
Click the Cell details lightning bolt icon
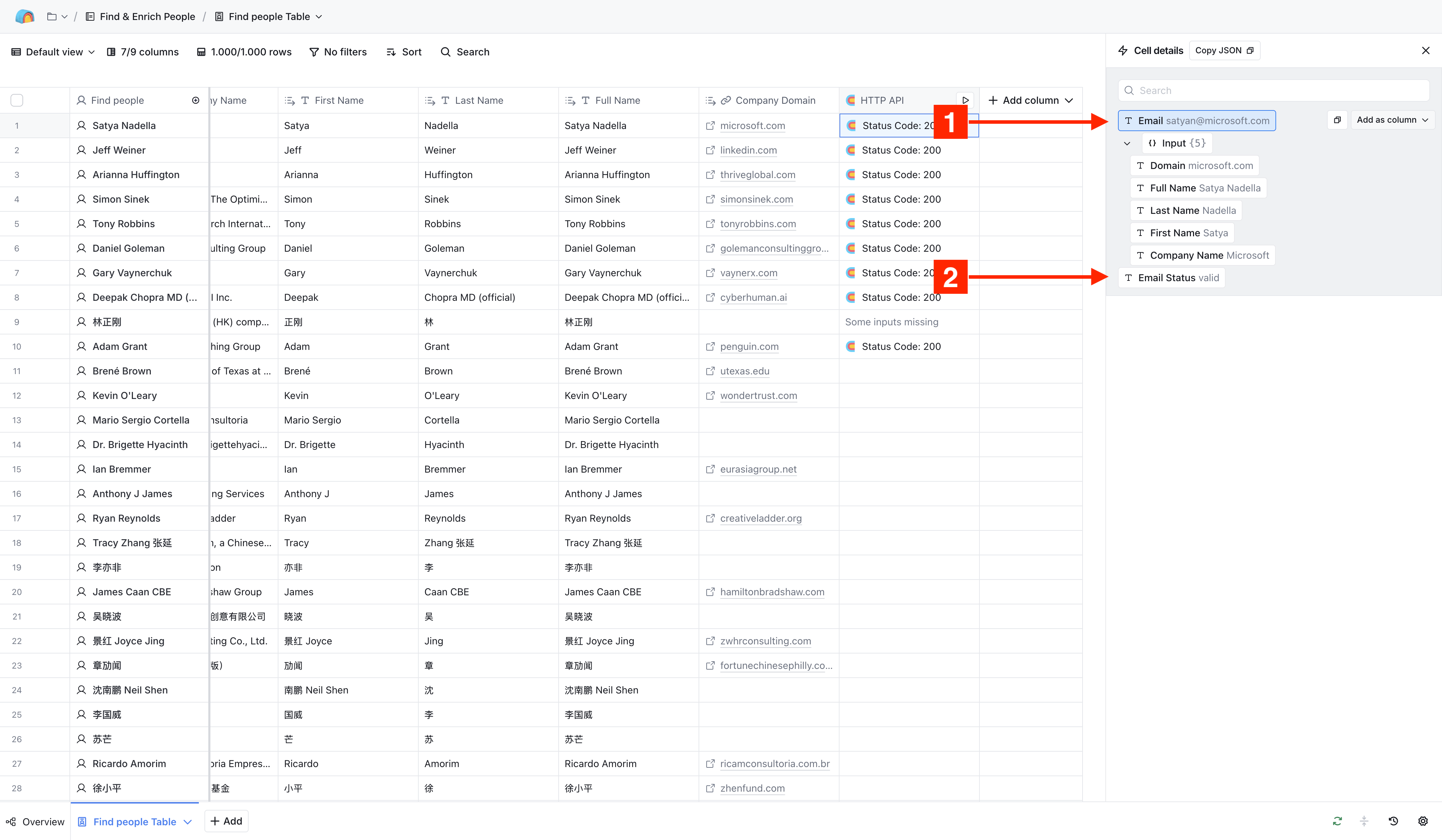[1123, 50]
